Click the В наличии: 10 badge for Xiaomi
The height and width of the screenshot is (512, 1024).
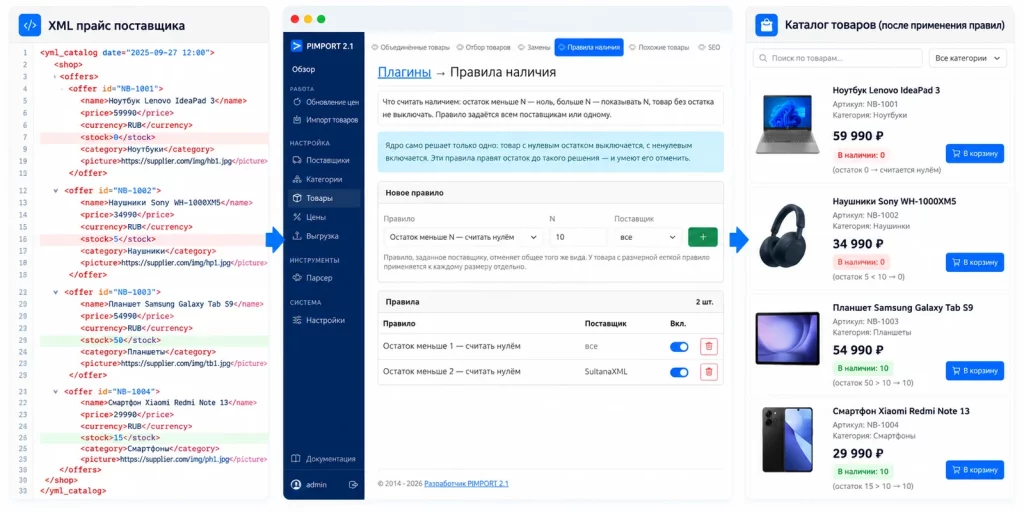tap(862, 472)
